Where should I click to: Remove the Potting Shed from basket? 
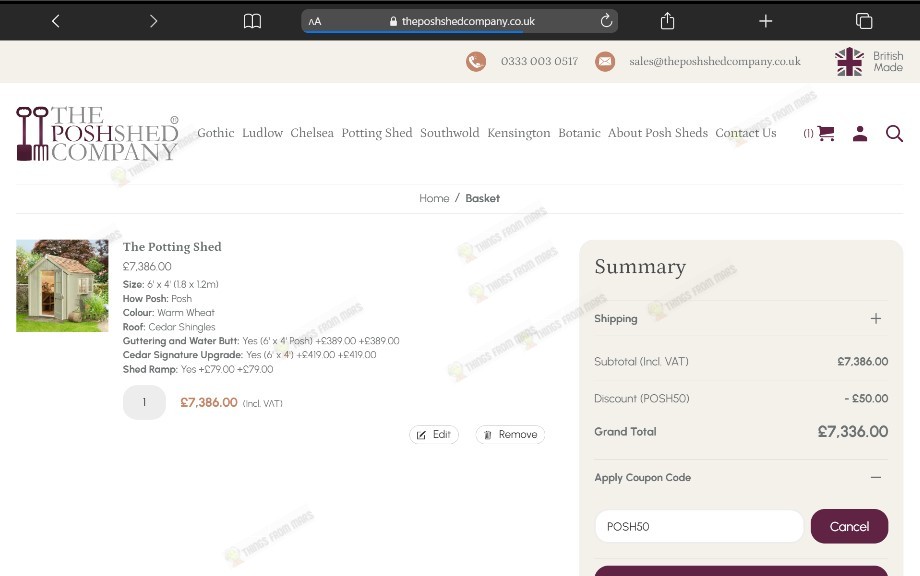click(510, 435)
